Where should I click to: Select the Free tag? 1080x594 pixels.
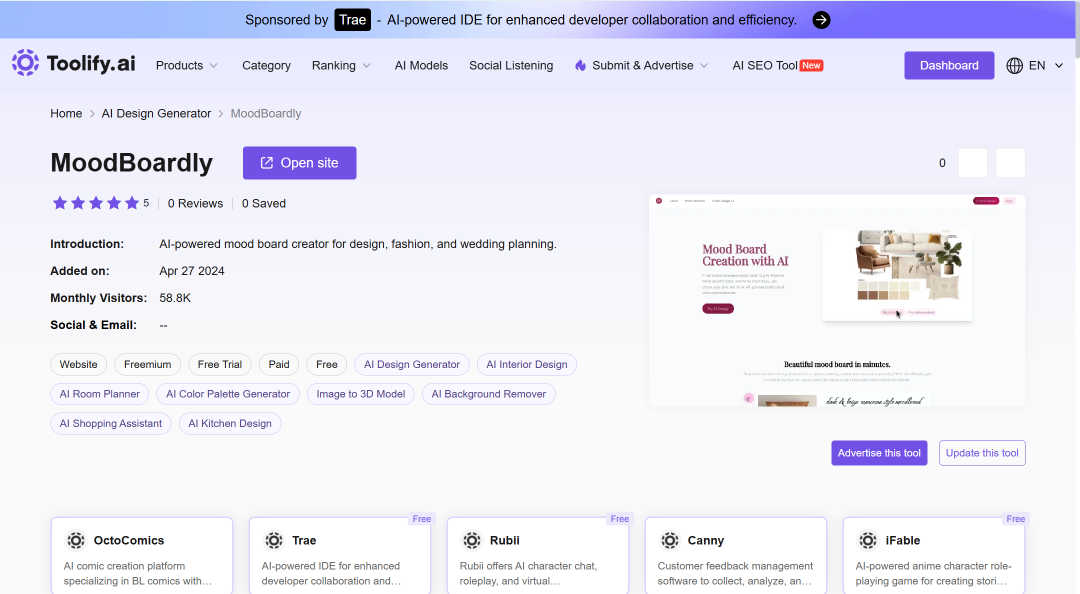click(326, 365)
